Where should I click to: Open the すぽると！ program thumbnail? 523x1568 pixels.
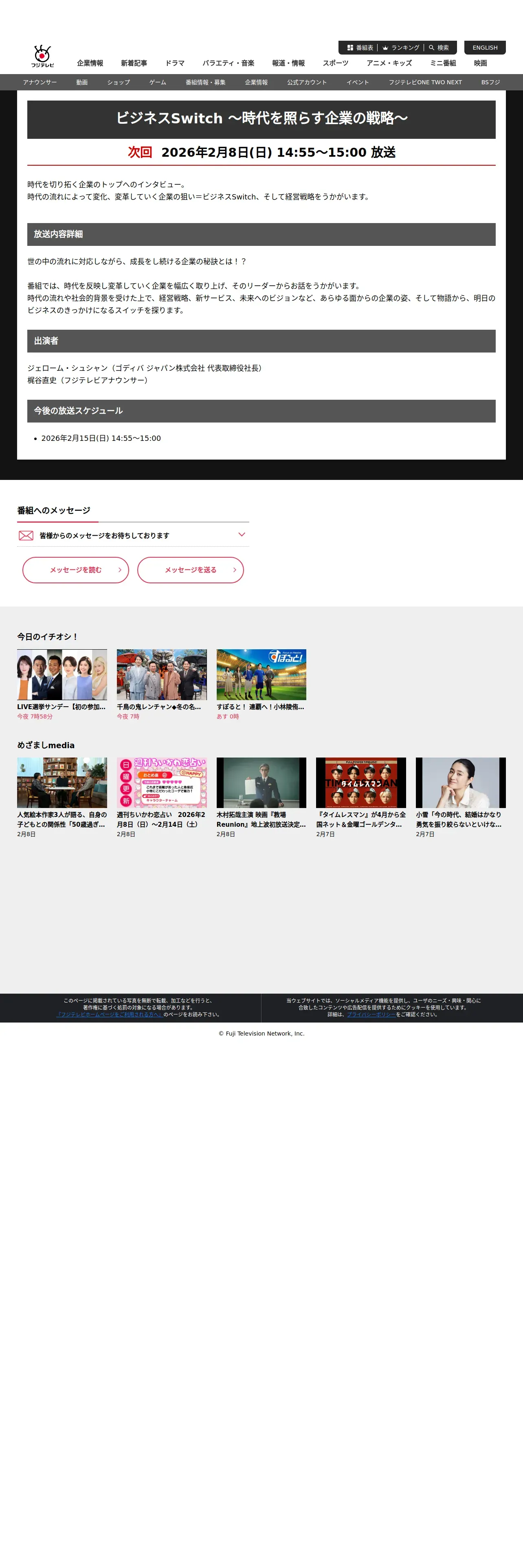(x=262, y=675)
